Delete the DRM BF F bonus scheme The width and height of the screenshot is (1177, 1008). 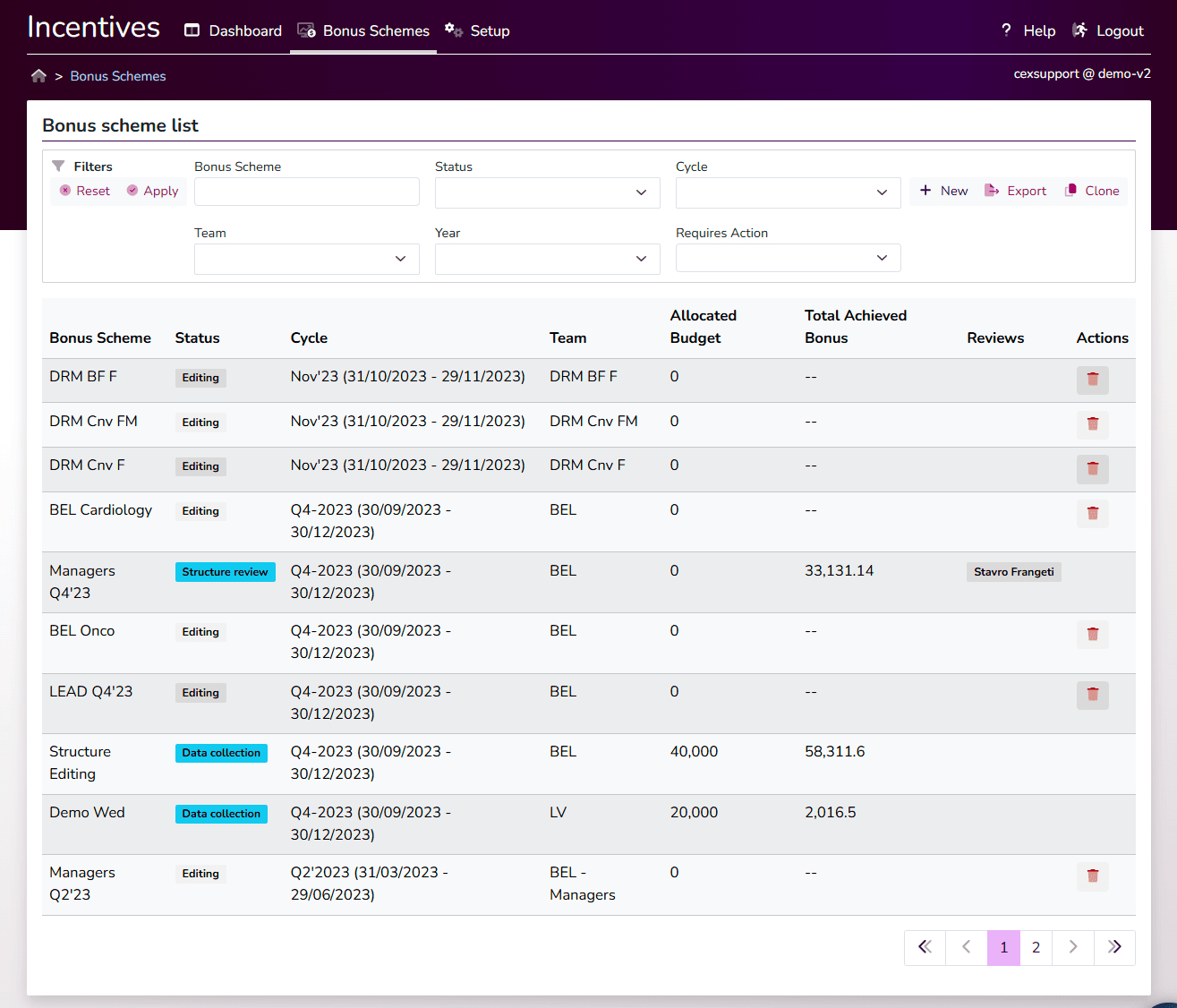coord(1092,380)
